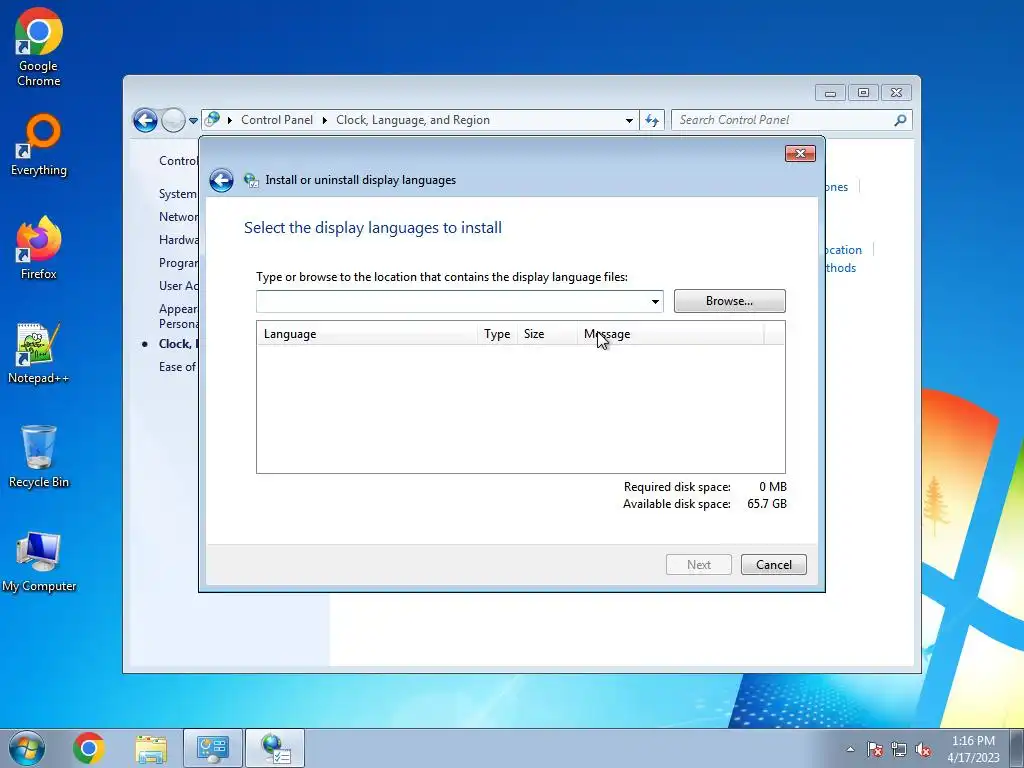
Task: Open the clock showing 1:16 PM
Action: tap(973, 748)
